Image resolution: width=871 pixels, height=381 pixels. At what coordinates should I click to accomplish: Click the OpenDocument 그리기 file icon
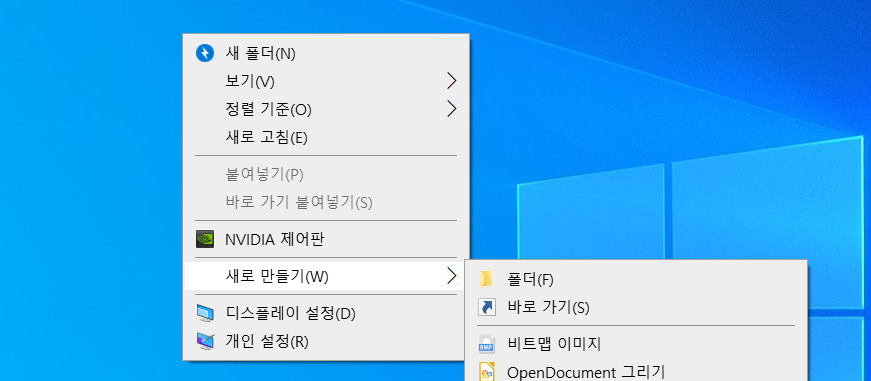tap(487, 371)
